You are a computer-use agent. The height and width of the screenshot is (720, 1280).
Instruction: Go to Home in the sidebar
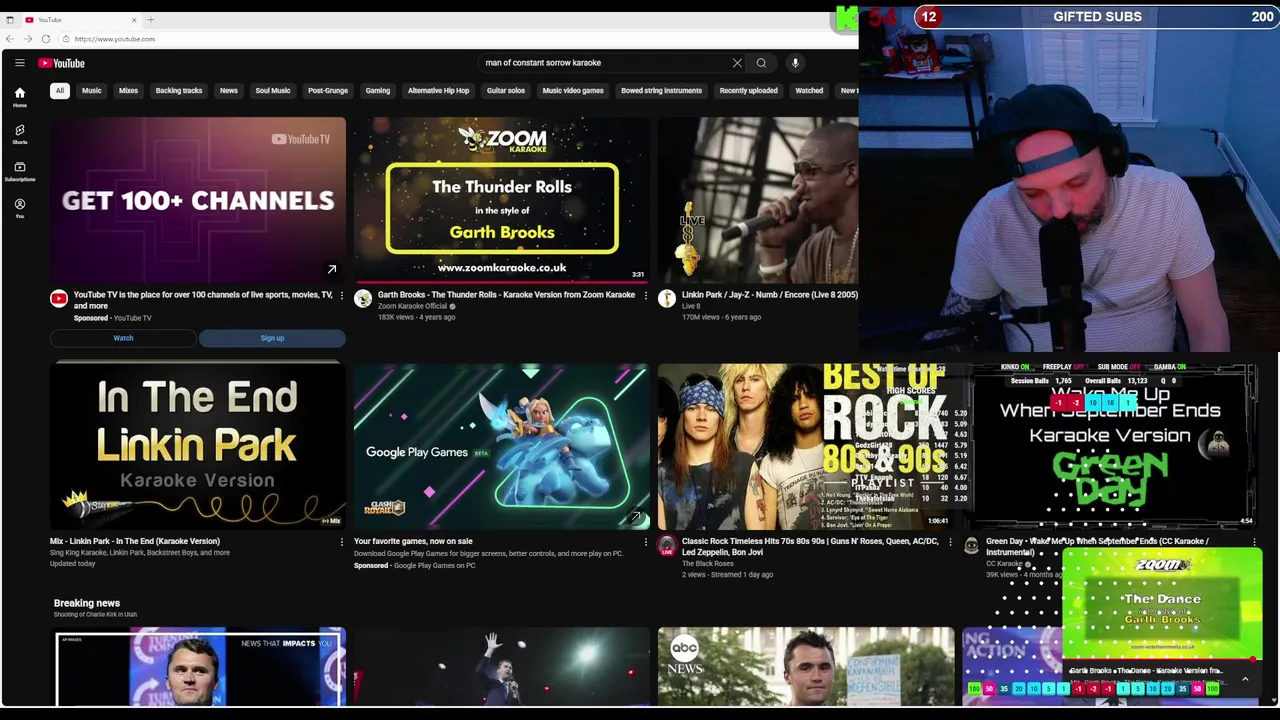pyautogui.click(x=19, y=96)
